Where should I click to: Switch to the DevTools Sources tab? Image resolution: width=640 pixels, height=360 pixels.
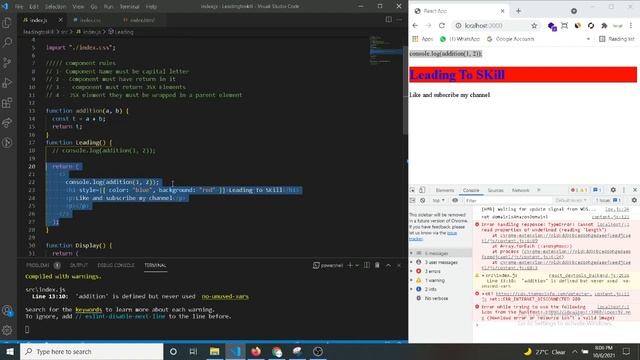click(x=496, y=190)
